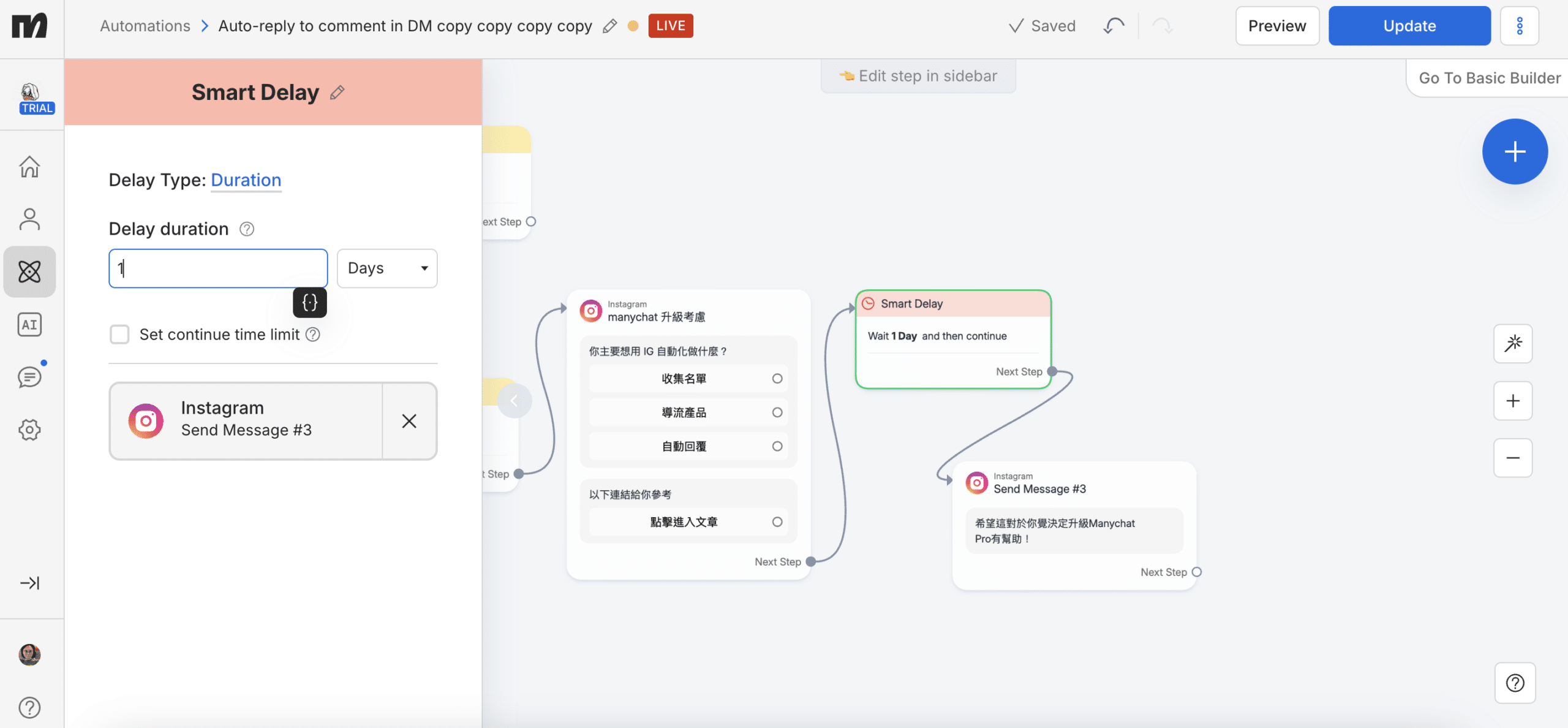The width and height of the screenshot is (1568, 728).
Task: Show Delay duration help tooltip
Action: point(247,229)
